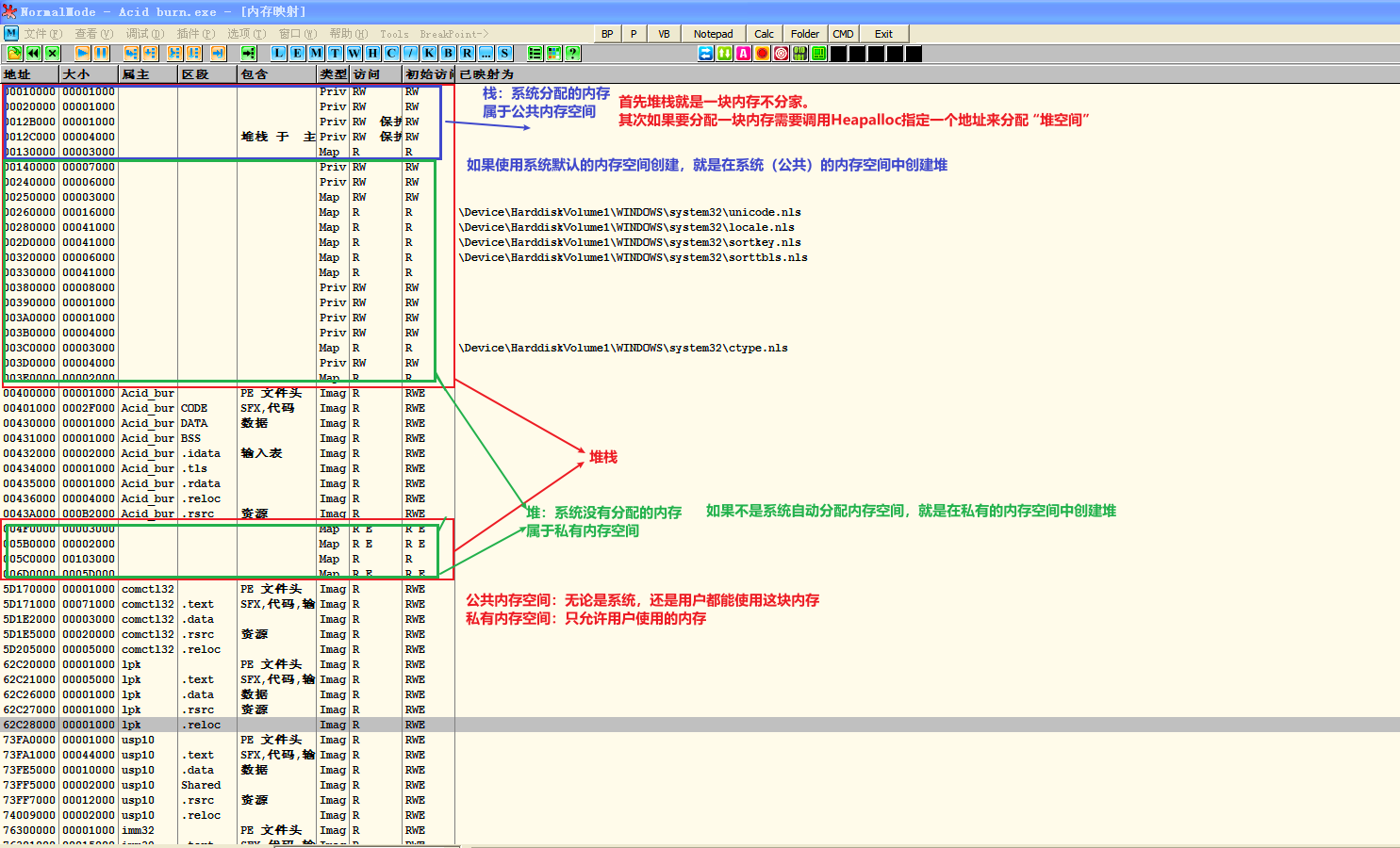
Task: Click the Trace over toolbar icon
Action: coord(193,54)
